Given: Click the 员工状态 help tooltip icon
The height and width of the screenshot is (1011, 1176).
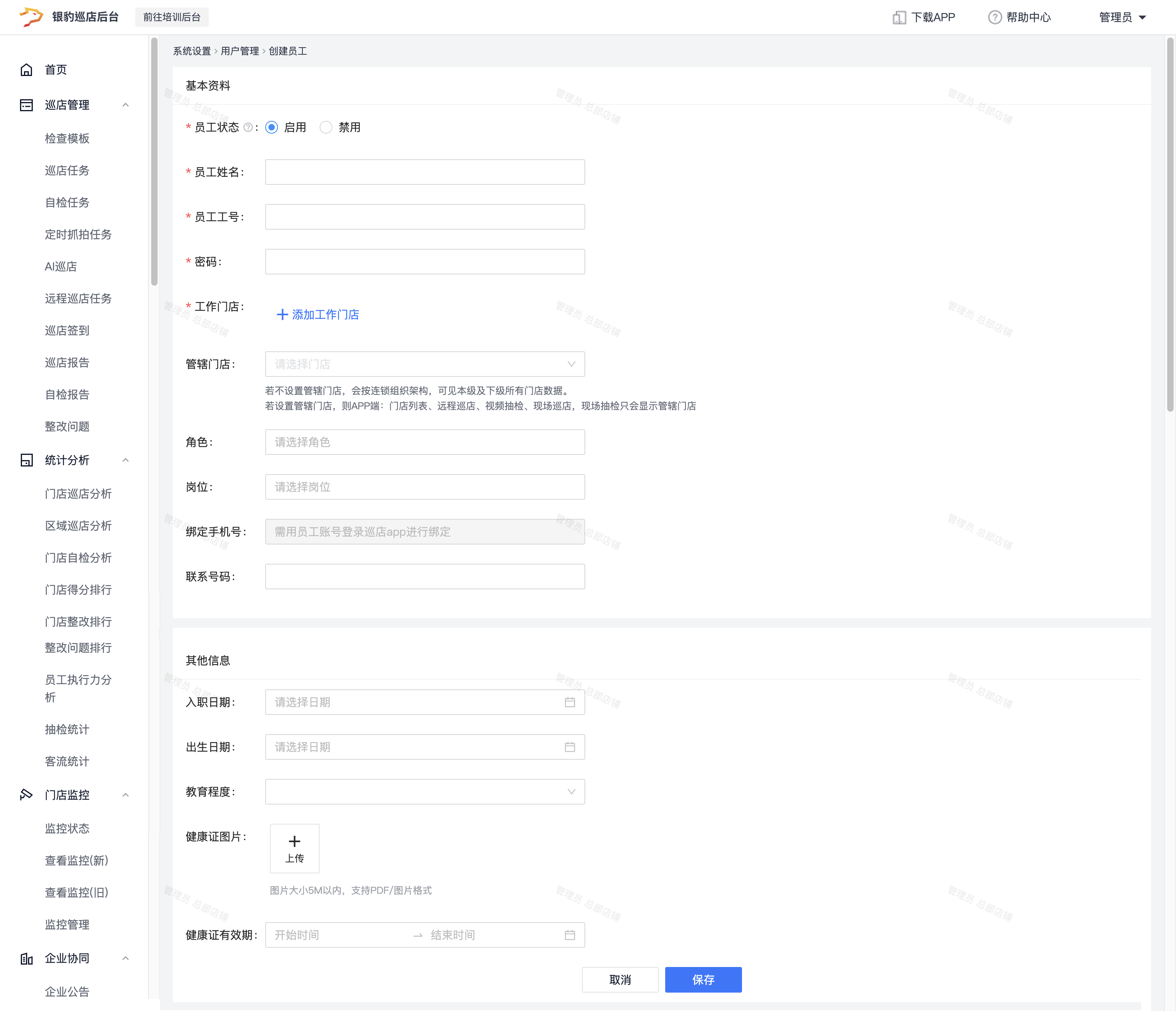Looking at the screenshot, I should [x=248, y=128].
